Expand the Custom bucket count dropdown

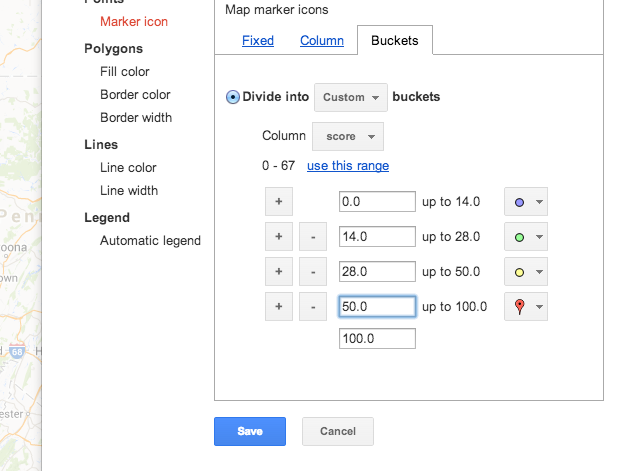351,98
